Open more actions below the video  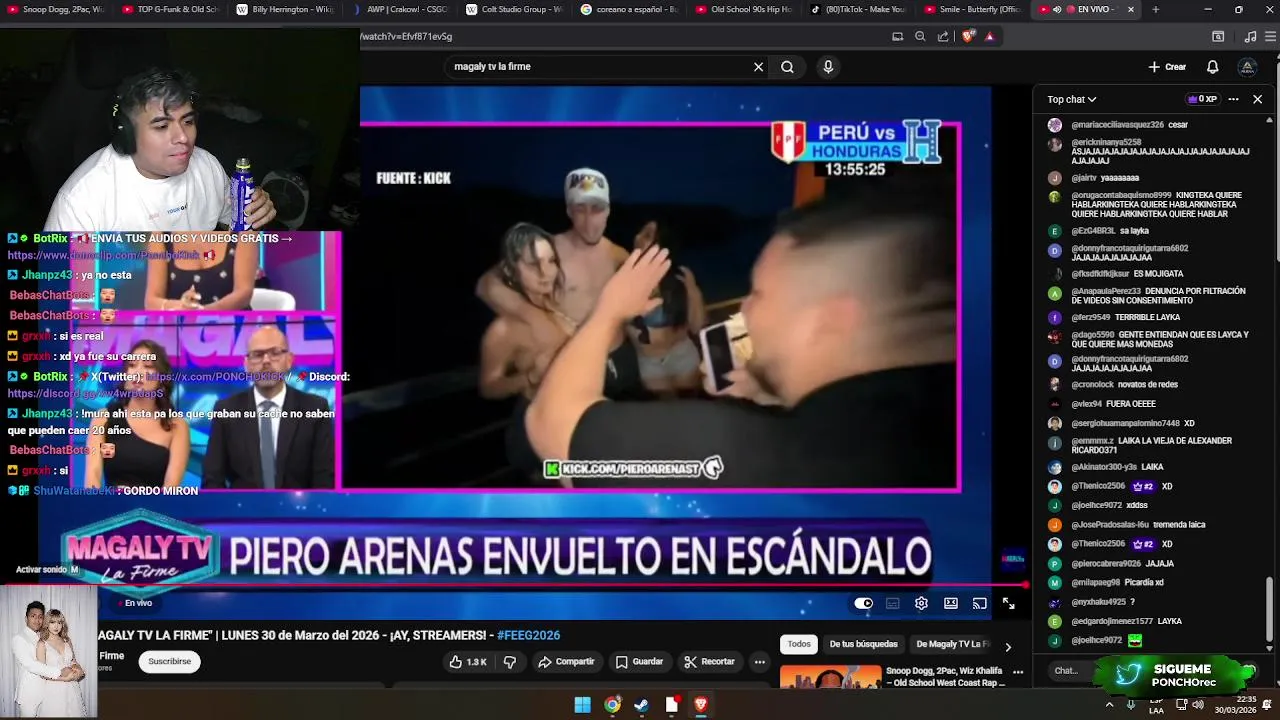tap(760, 662)
